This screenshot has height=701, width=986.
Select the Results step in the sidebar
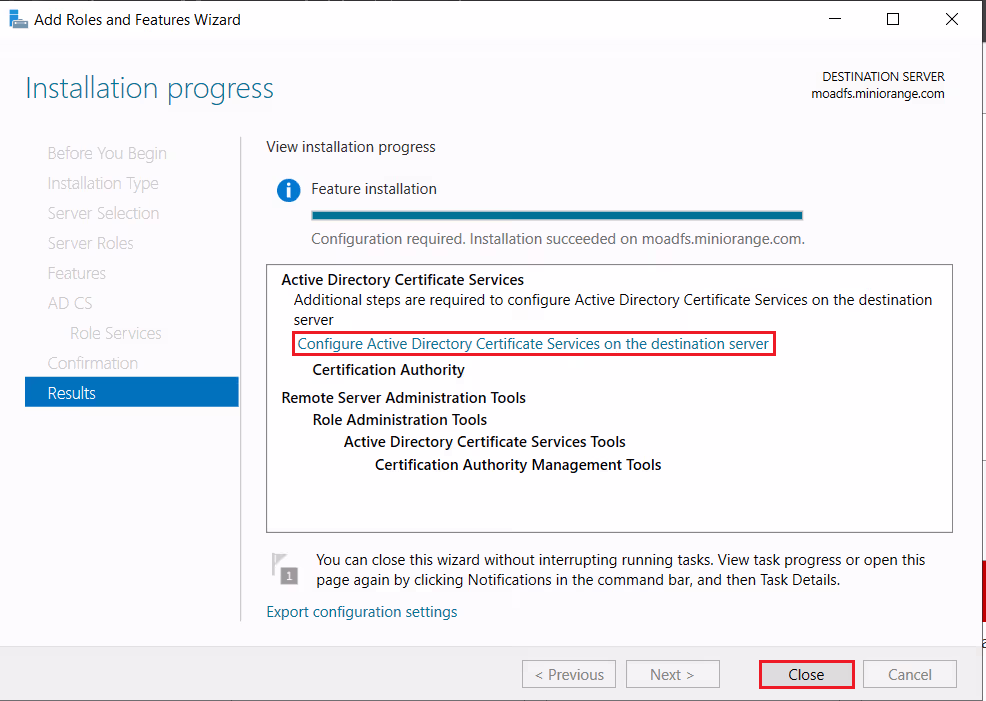(x=131, y=393)
